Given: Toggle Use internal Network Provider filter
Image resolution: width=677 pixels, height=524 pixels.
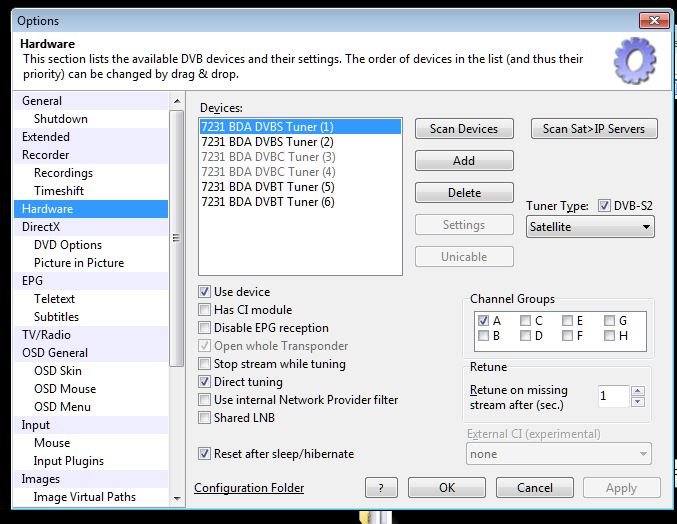Looking at the screenshot, I should click(205, 400).
